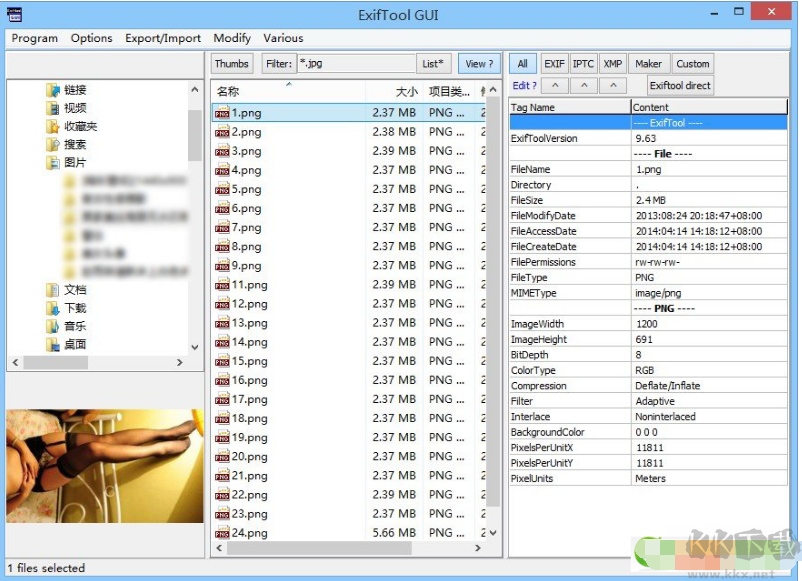Toggle the XMP metadata view button
This screenshot has height=581, width=802.
click(x=612, y=64)
